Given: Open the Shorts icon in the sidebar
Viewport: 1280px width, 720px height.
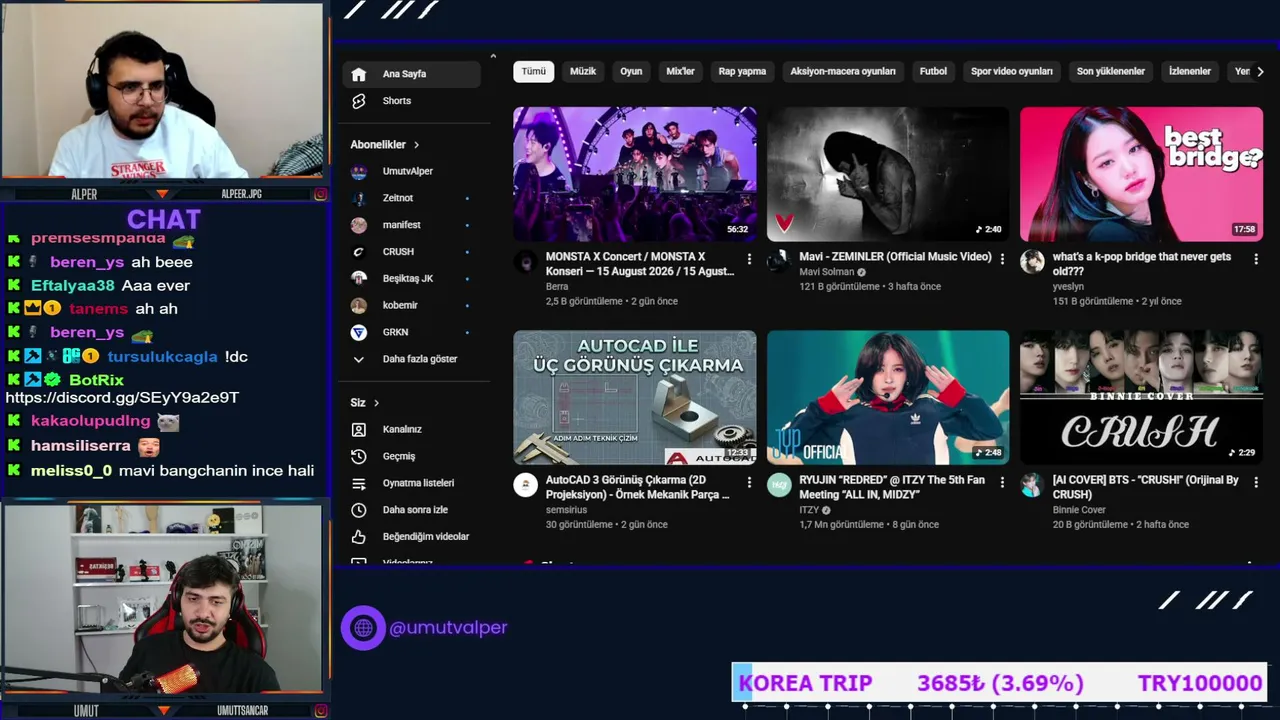Looking at the screenshot, I should tap(359, 101).
